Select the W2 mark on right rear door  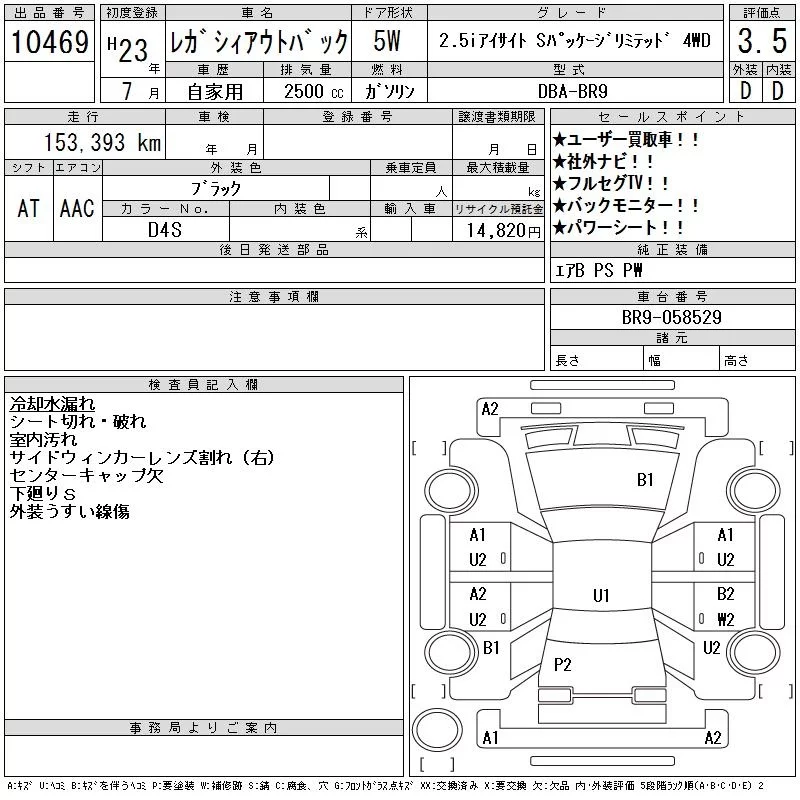(725, 619)
